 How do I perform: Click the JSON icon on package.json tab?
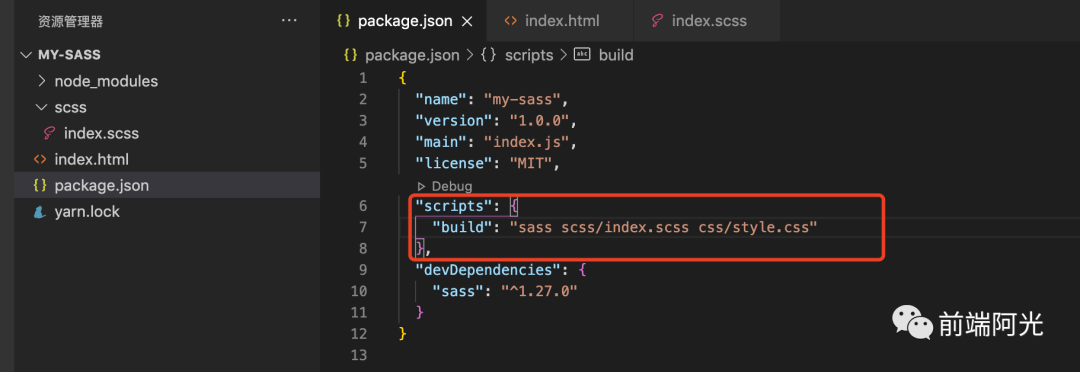(343, 21)
